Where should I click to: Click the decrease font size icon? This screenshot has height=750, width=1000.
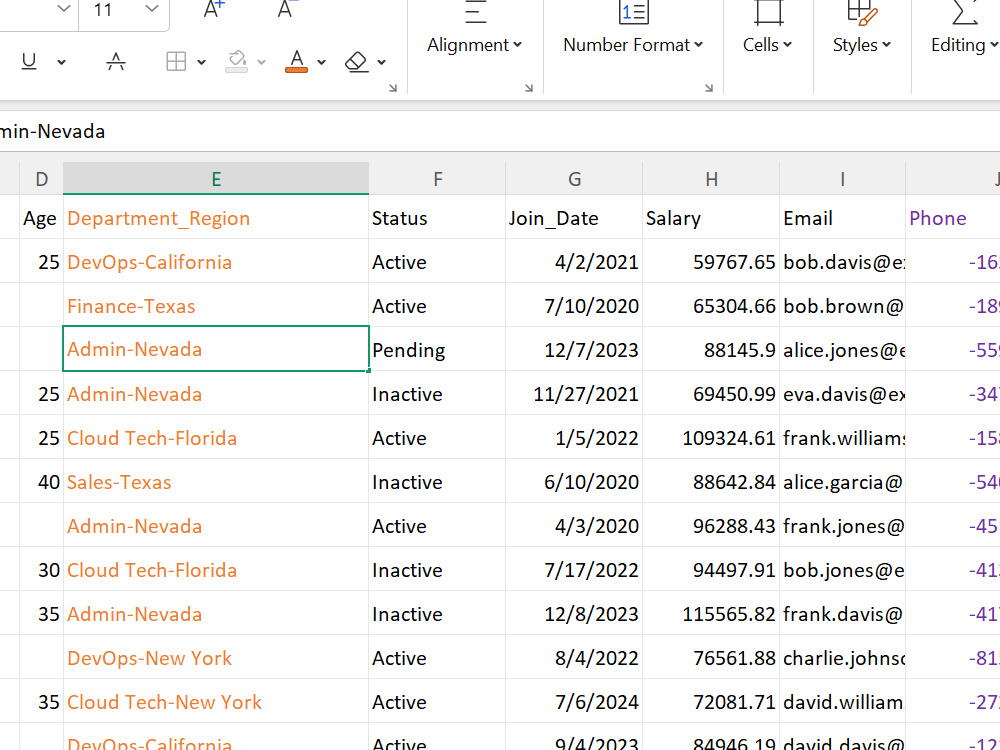point(287,9)
